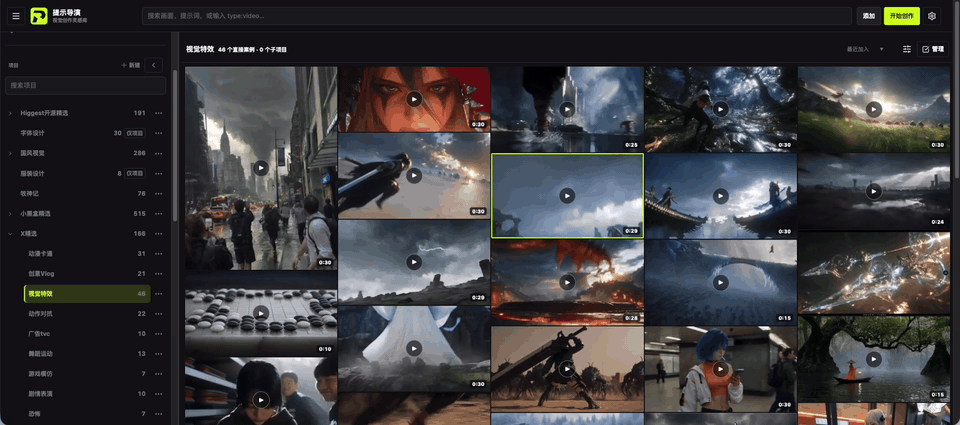The height and width of the screenshot is (425, 960).
Task: Open the white tent mountain thumbnail
Action: click(x=414, y=348)
